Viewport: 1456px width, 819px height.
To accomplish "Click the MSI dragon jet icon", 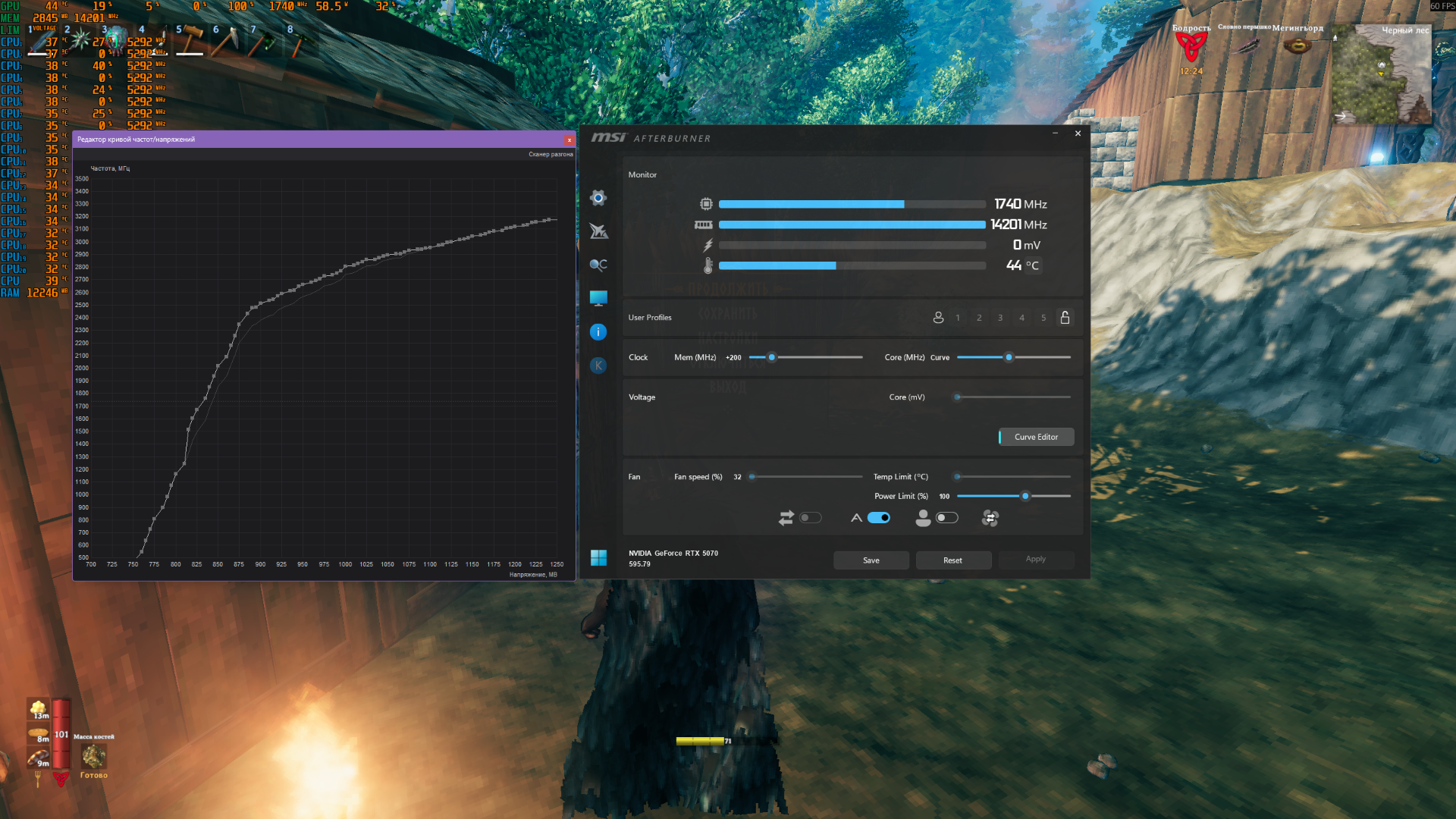I will click(x=598, y=231).
